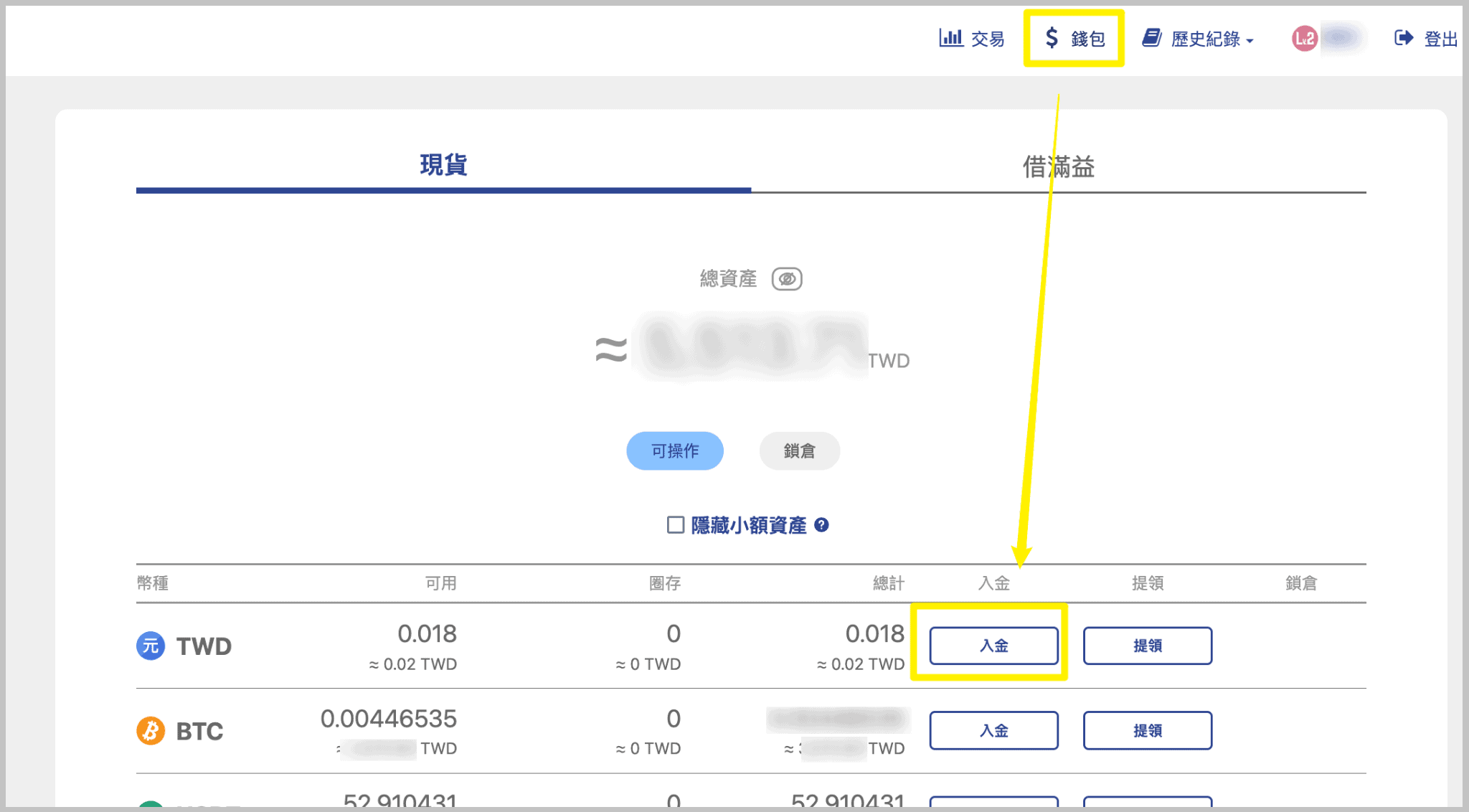Click the logout arrow icon
The image size is (1469, 812).
(x=1404, y=38)
